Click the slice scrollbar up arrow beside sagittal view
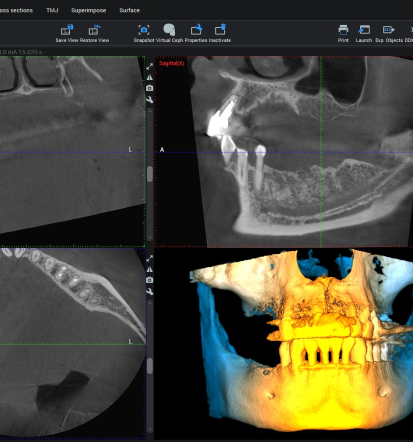This screenshot has height=442, width=413. click(x=150, y=110)
